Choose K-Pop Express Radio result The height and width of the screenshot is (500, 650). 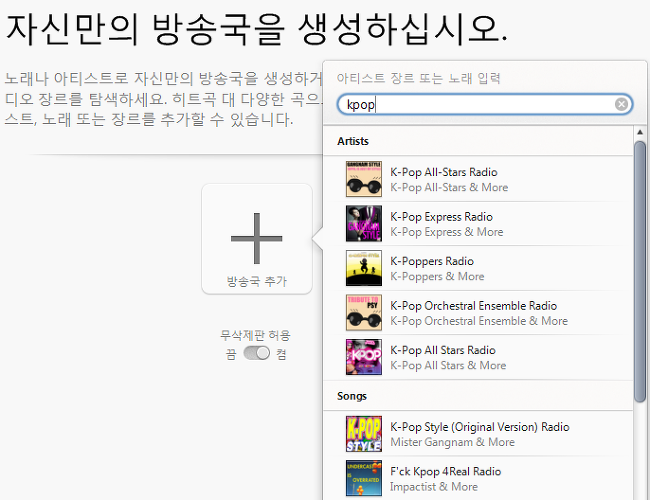[478, 224]
